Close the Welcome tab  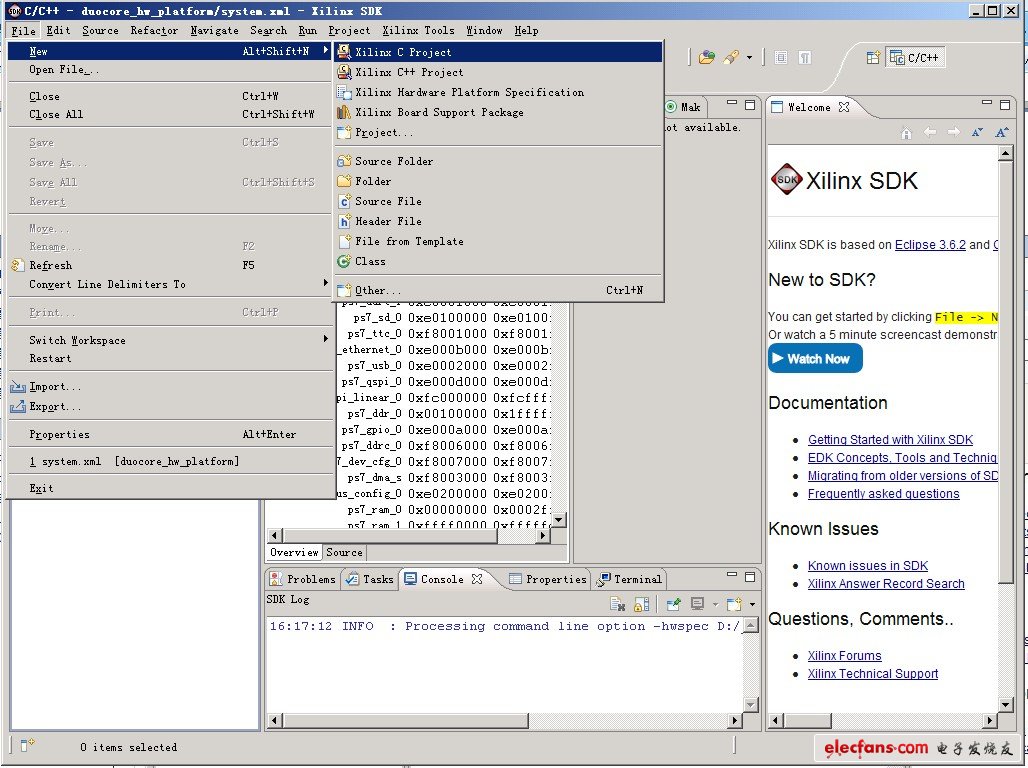click(843, 107)
